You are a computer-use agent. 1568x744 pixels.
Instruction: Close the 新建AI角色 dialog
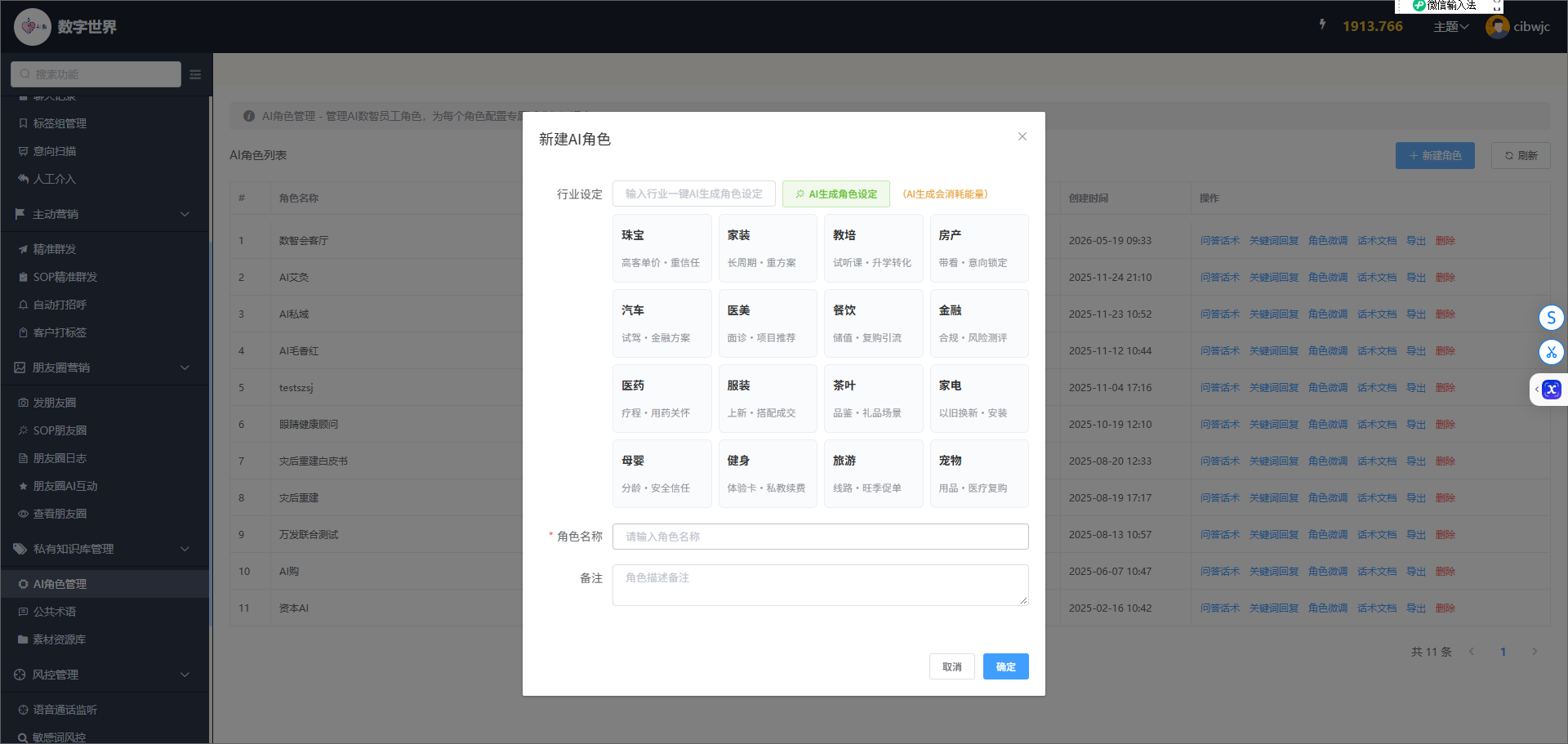1022,136
